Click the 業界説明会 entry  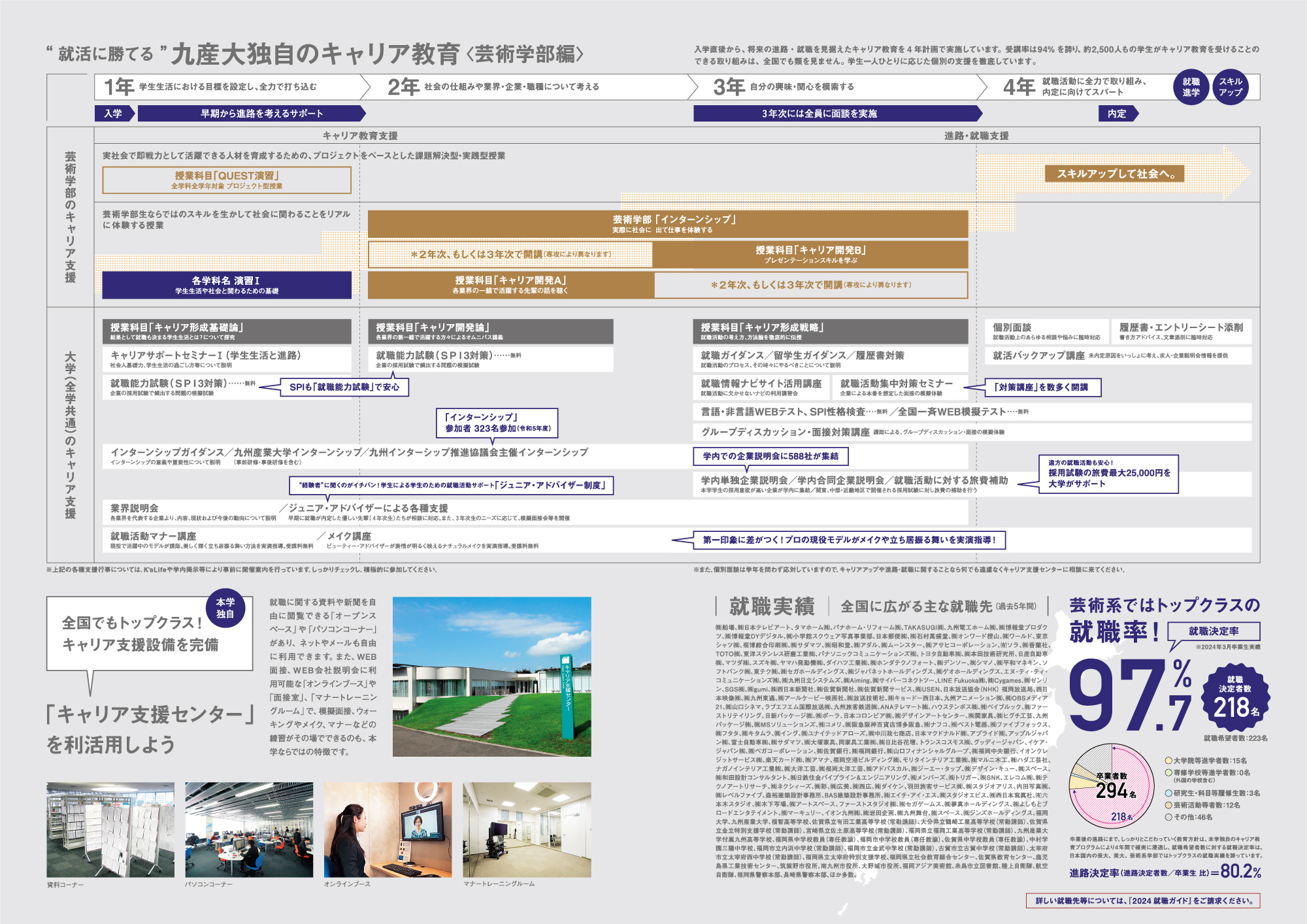coord(193,512)
